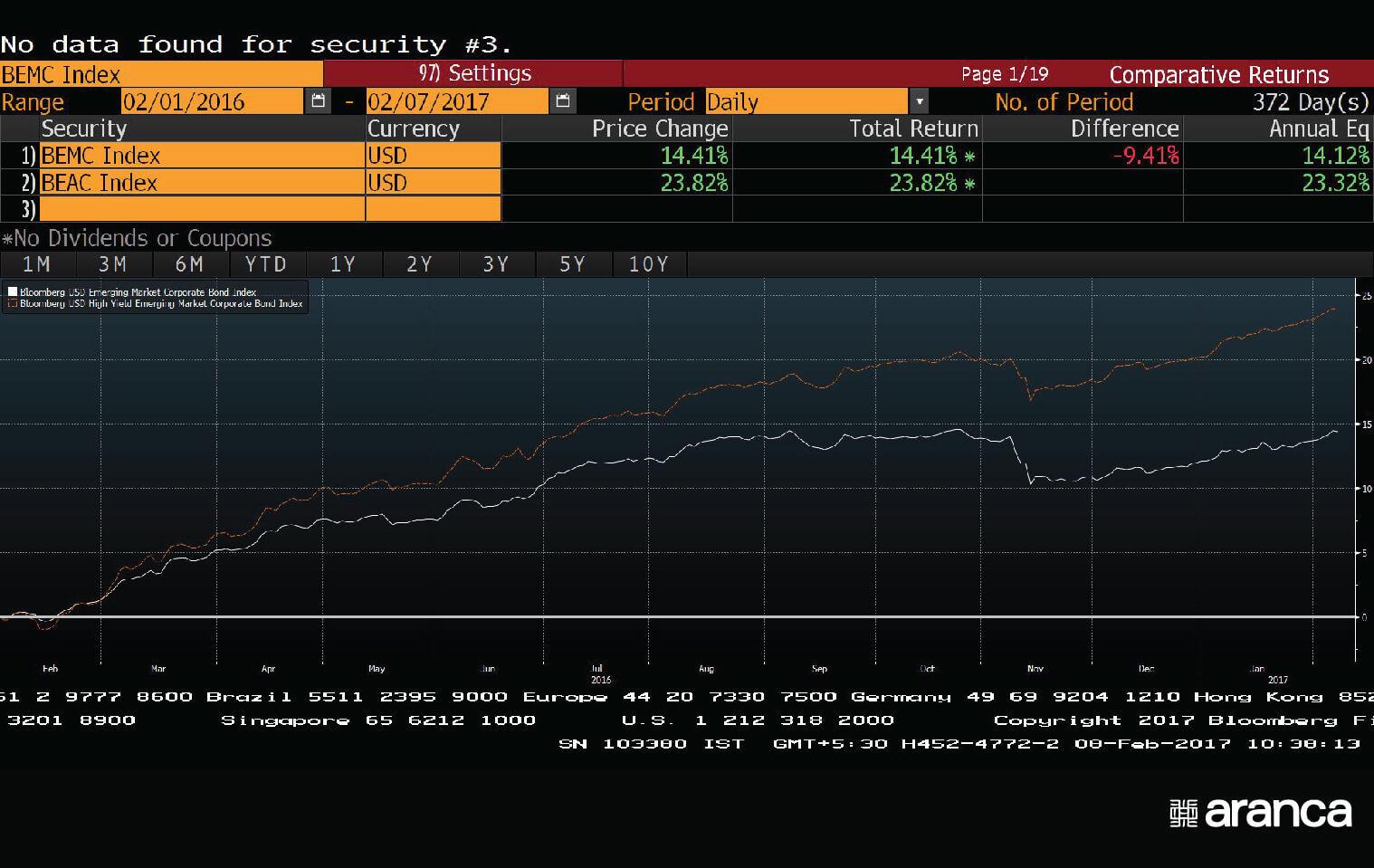
Task: Select security row 2 BEAC Index field
Action: click(202, 183)
